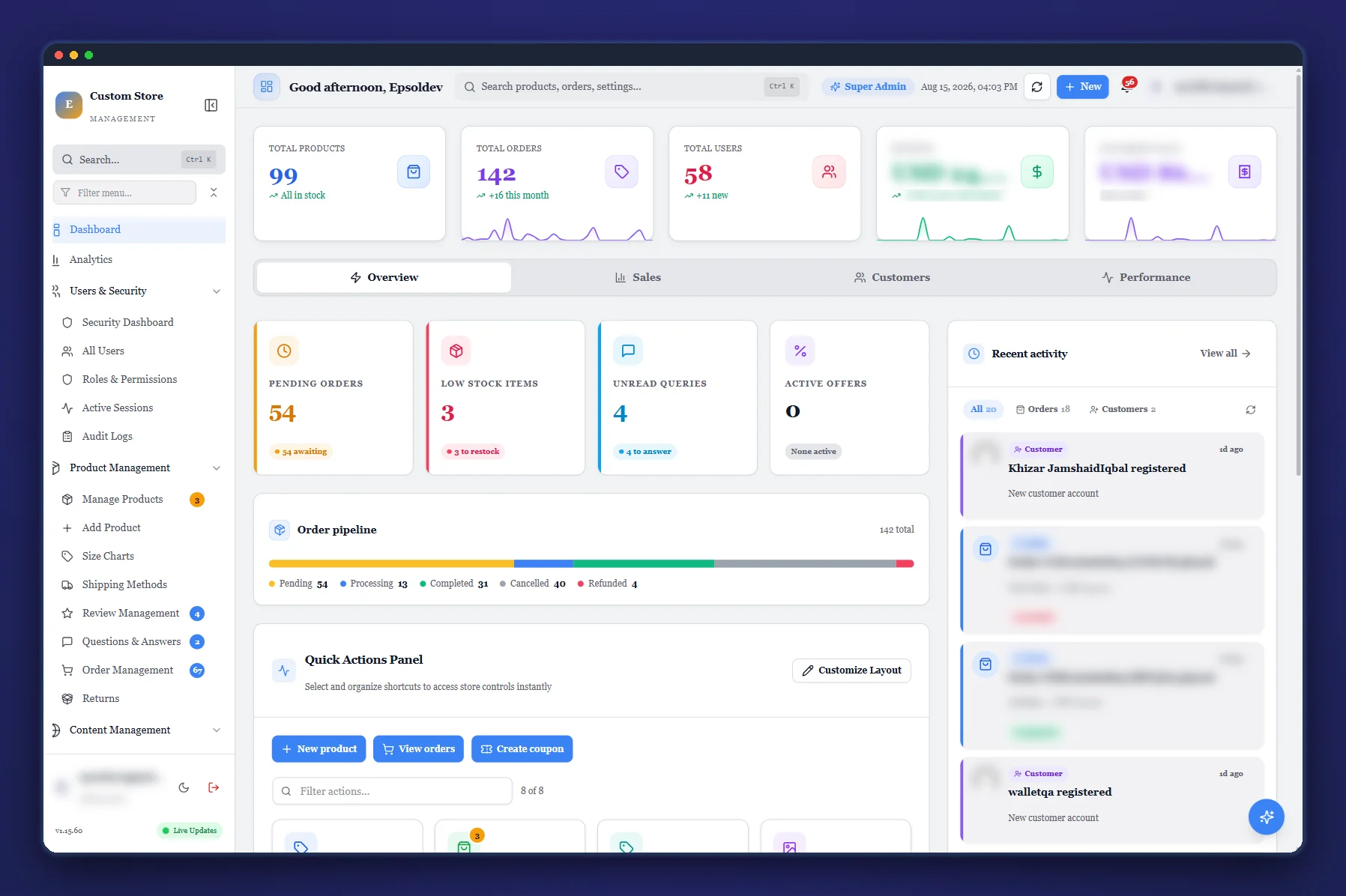
Task: Refresh the Recent activity list icon
Action: tap(1251, 410)
